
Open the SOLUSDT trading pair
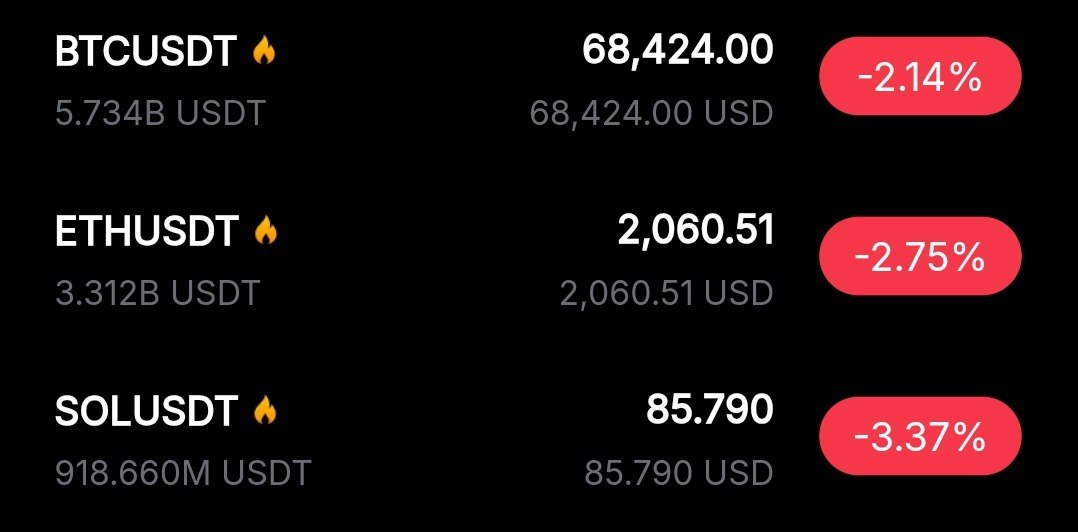pos(146,411)
